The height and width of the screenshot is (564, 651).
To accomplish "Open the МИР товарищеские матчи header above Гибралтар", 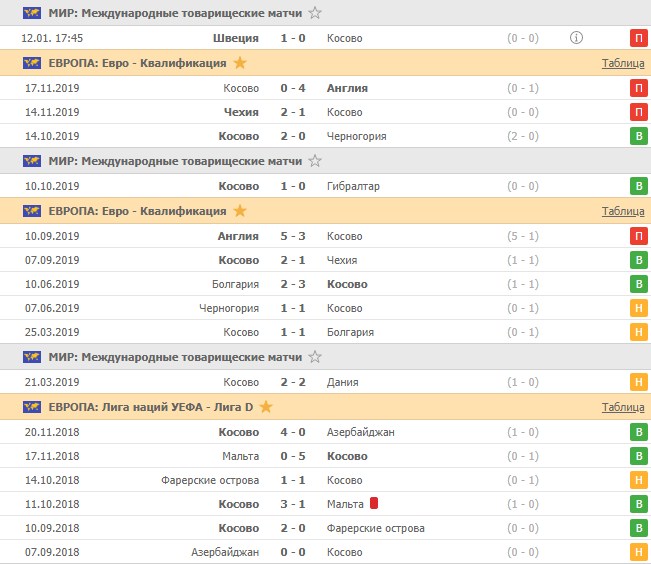I will coord(190,161).
